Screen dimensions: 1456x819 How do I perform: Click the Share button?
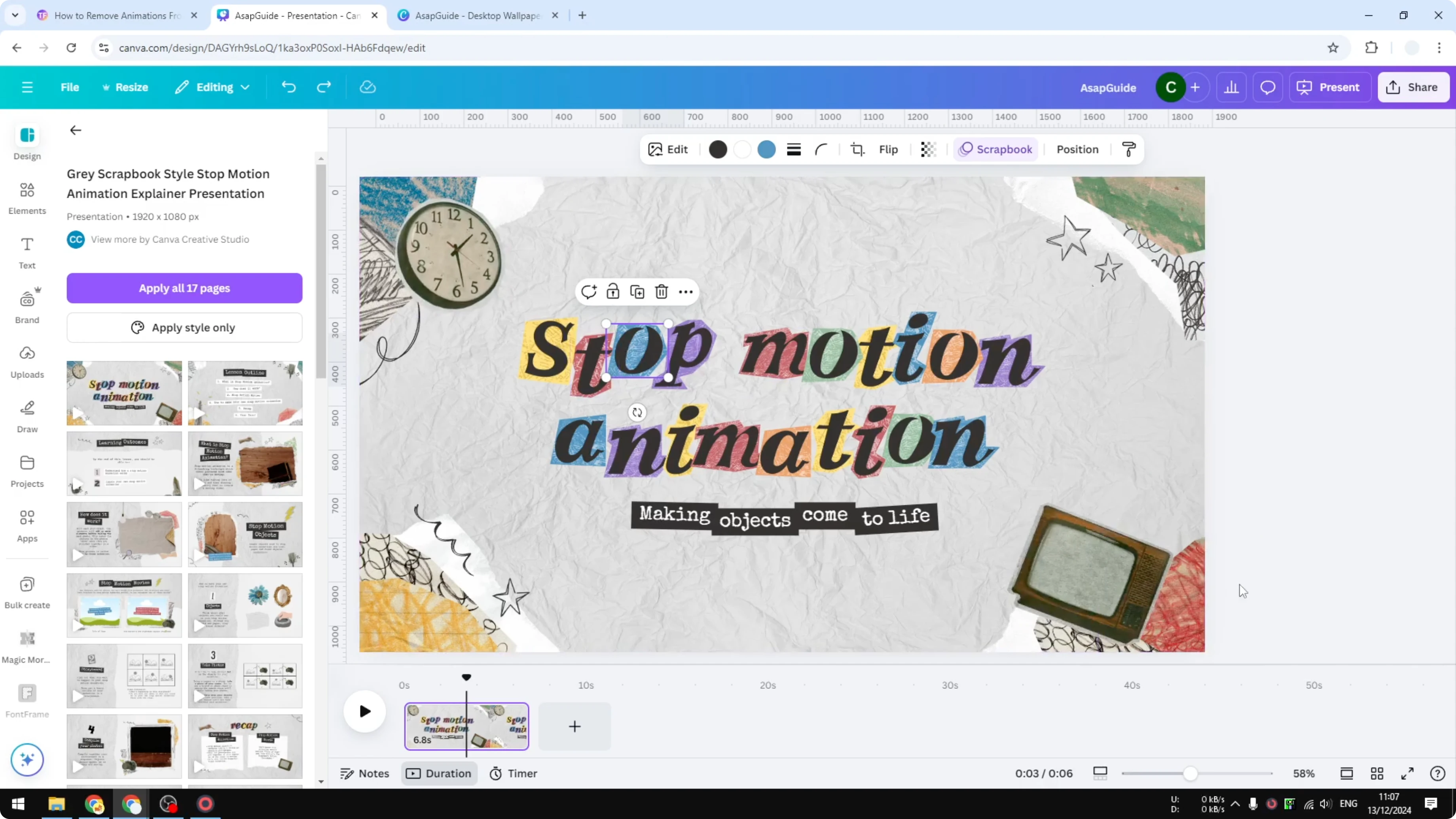coord(1414,87)
